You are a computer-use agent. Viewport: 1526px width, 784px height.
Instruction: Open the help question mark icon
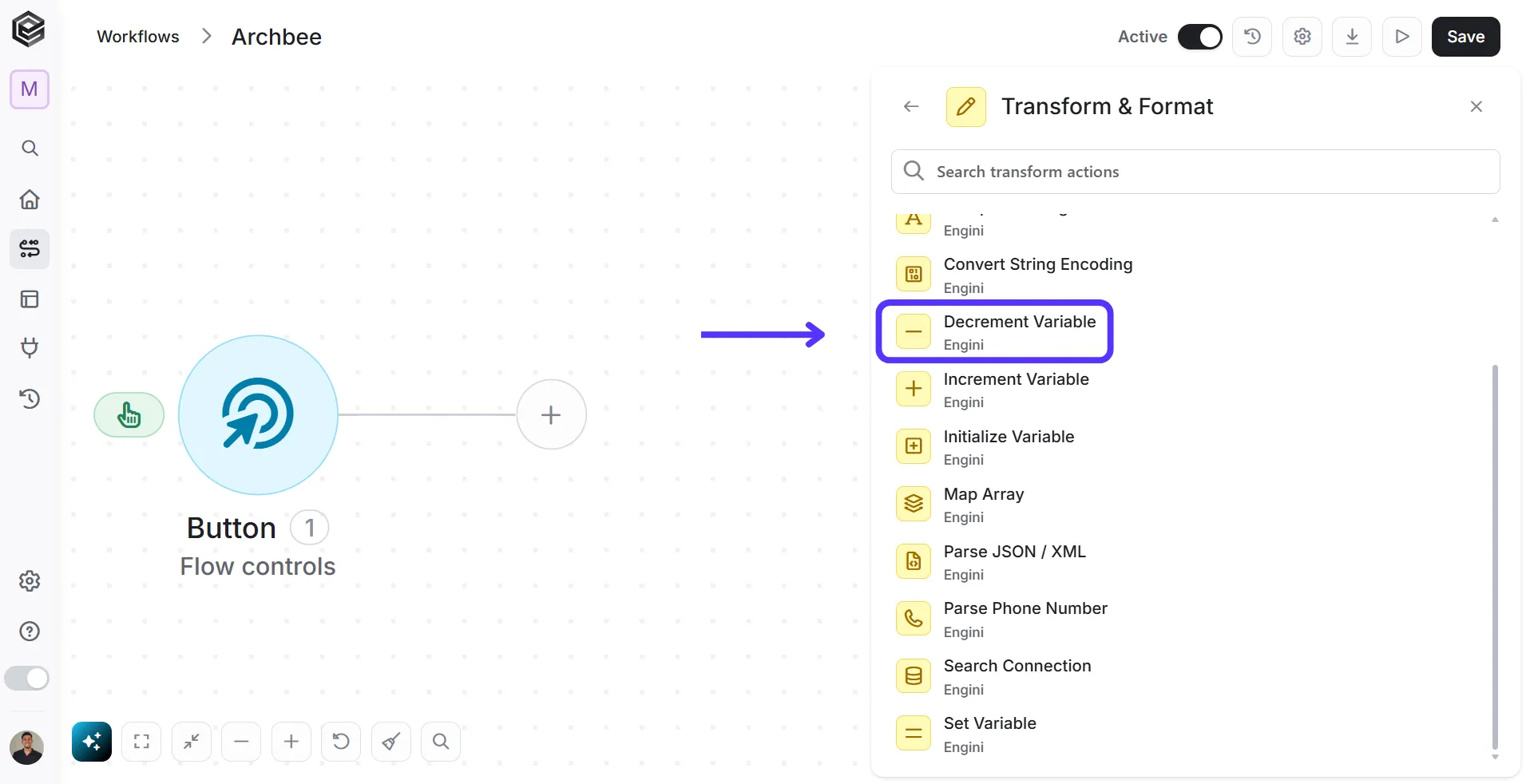point(30,632)
